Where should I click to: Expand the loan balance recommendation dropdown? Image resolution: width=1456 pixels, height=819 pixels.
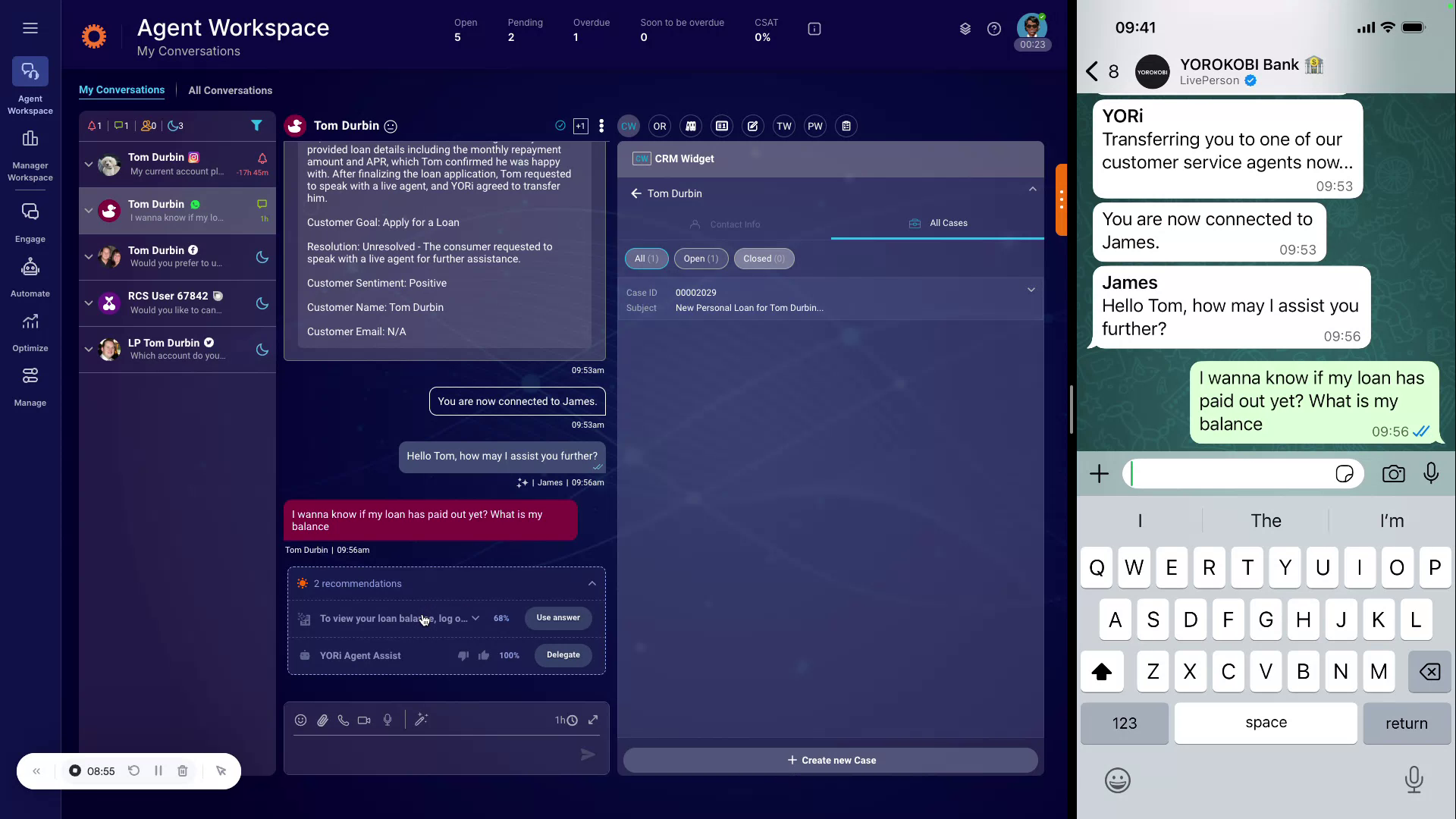[475, 618]
